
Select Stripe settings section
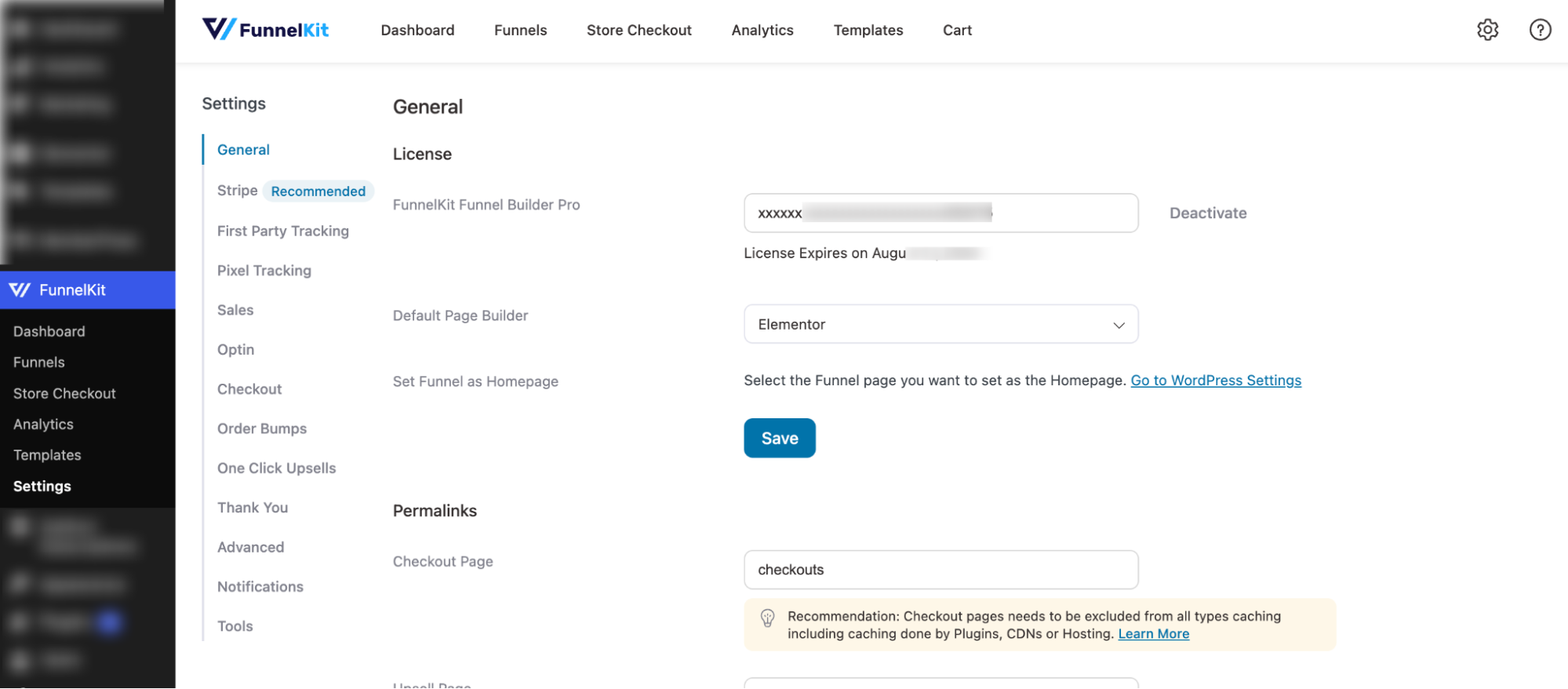[x=237, y=191]
